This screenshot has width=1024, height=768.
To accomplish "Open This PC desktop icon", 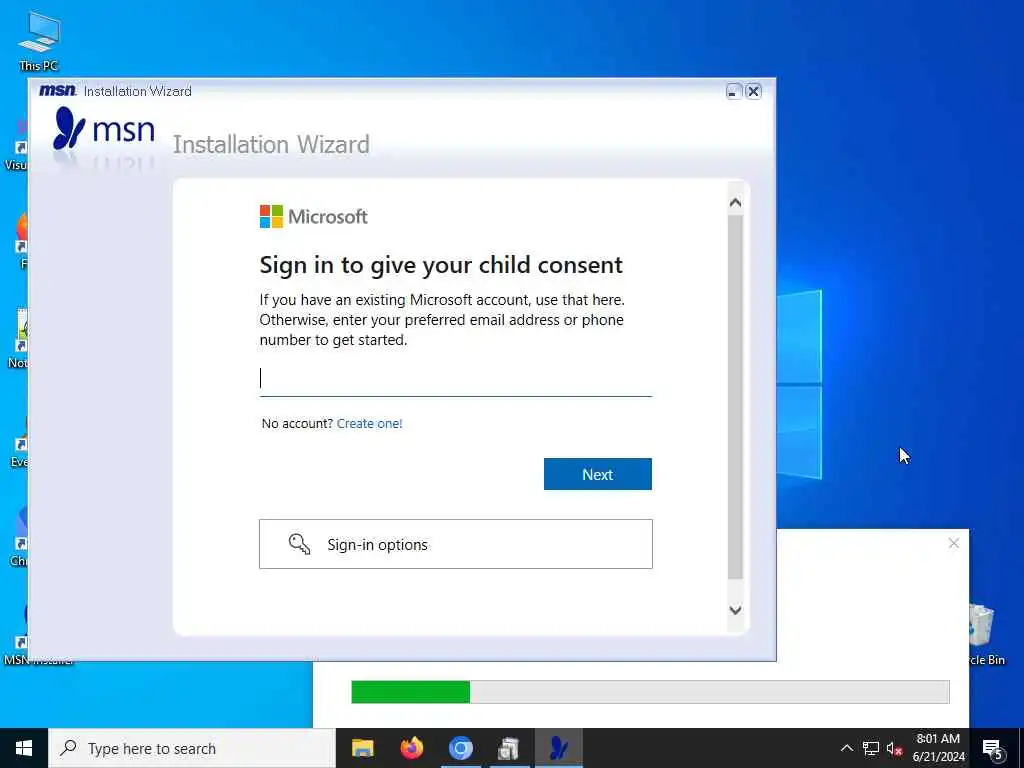I will (39, 40).
